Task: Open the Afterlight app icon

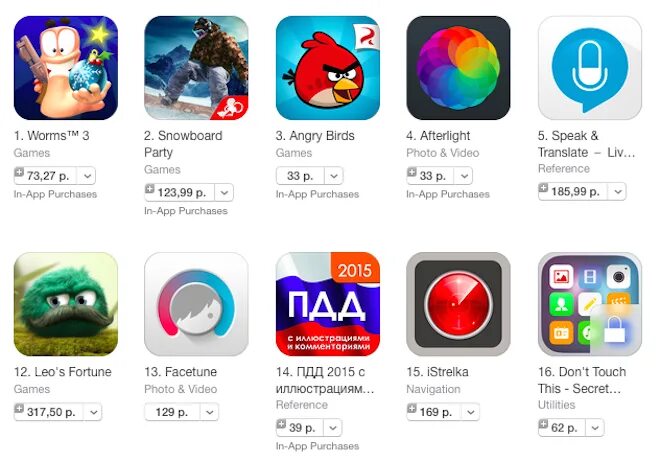Action: pyautogui.click(x=458, y=68)
